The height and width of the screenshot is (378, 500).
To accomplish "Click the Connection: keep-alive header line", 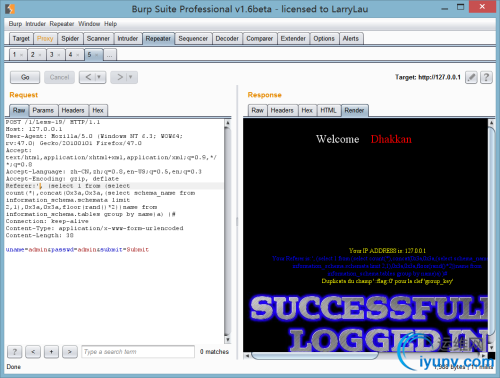I will [47, 221].
